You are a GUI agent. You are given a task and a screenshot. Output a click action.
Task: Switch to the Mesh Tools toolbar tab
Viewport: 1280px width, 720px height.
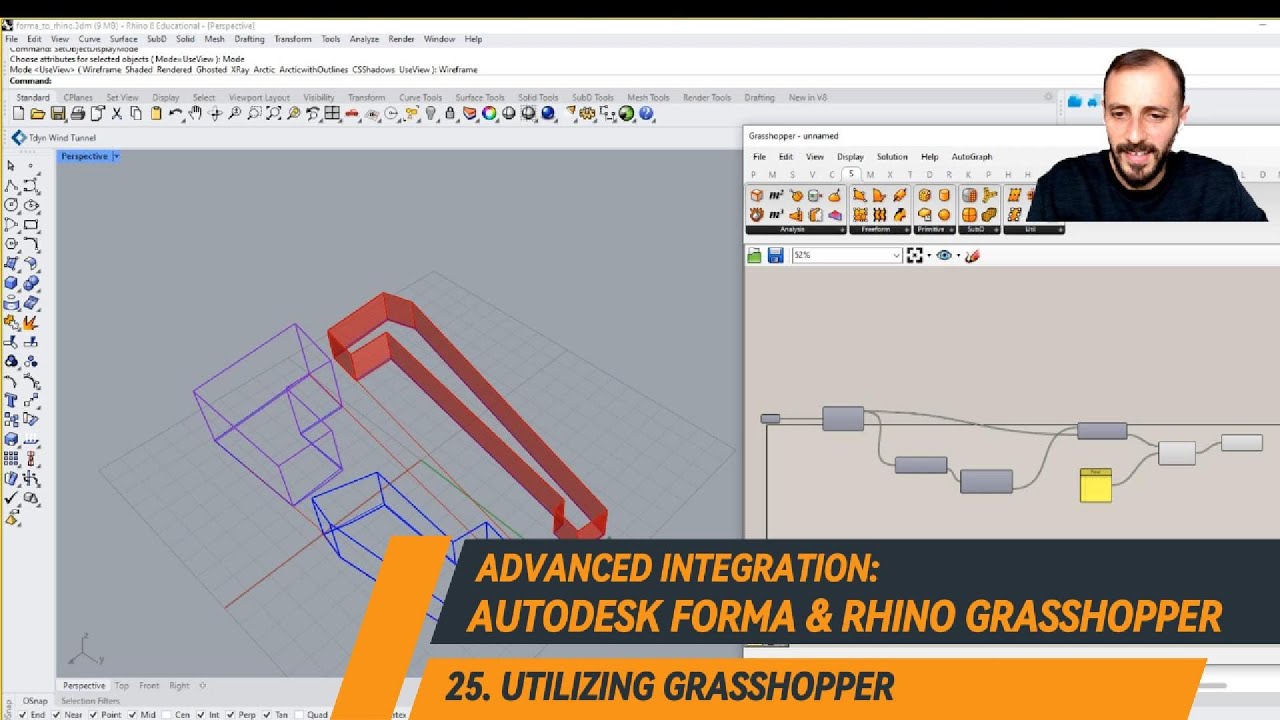coord(648,98)
